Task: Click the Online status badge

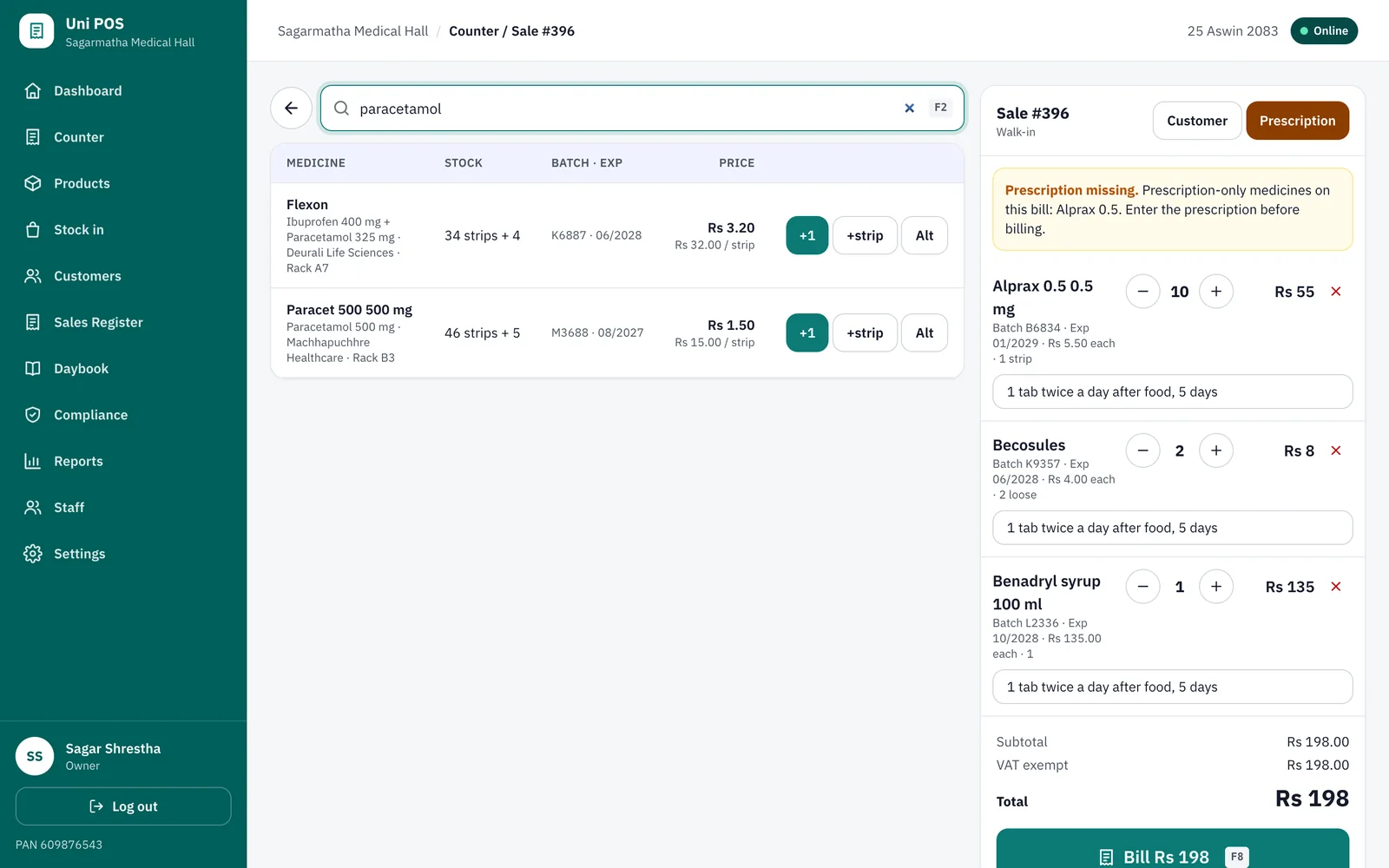Action: pos(1324,30)
